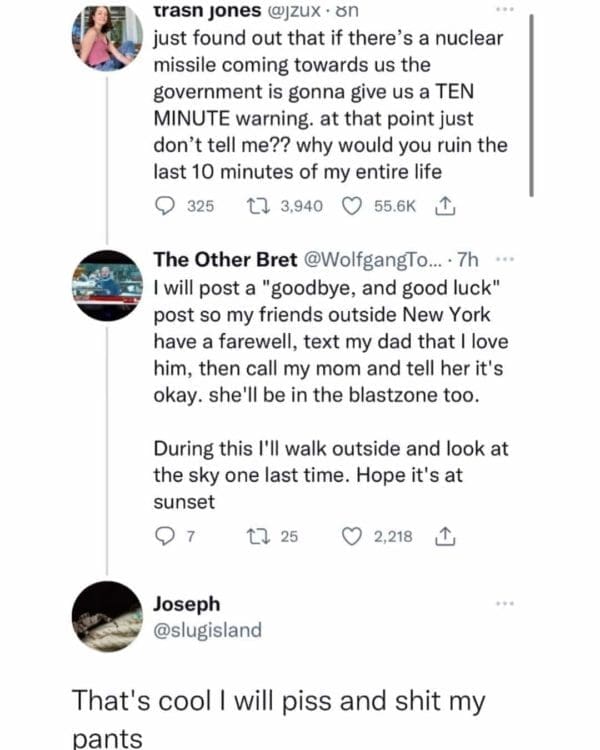Open trash jones' profile picture

(x=107, y=37)
